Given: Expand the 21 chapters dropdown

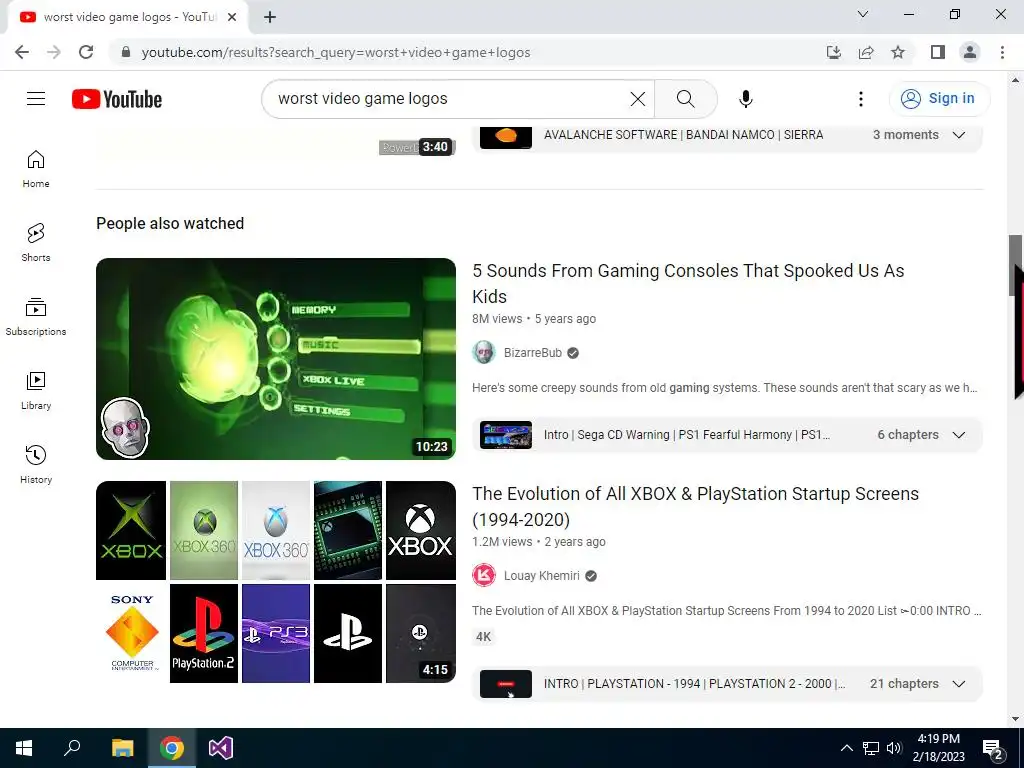Looking at the screenshot, I should (959, 684).
